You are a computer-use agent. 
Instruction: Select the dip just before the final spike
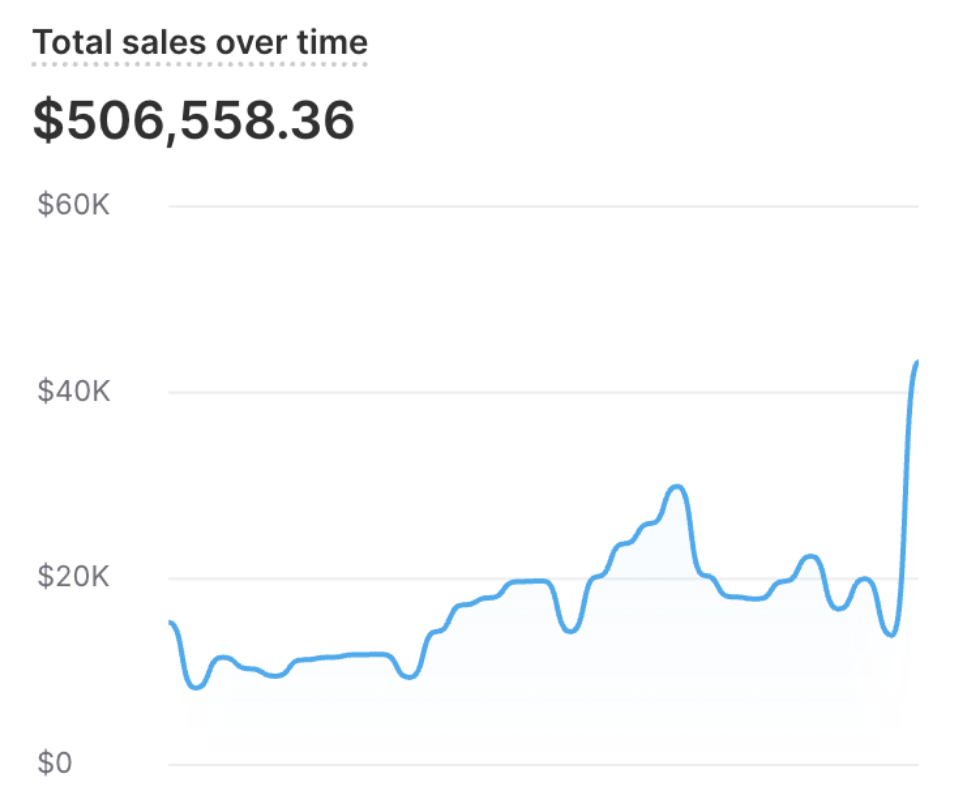(x=892, y=634)
